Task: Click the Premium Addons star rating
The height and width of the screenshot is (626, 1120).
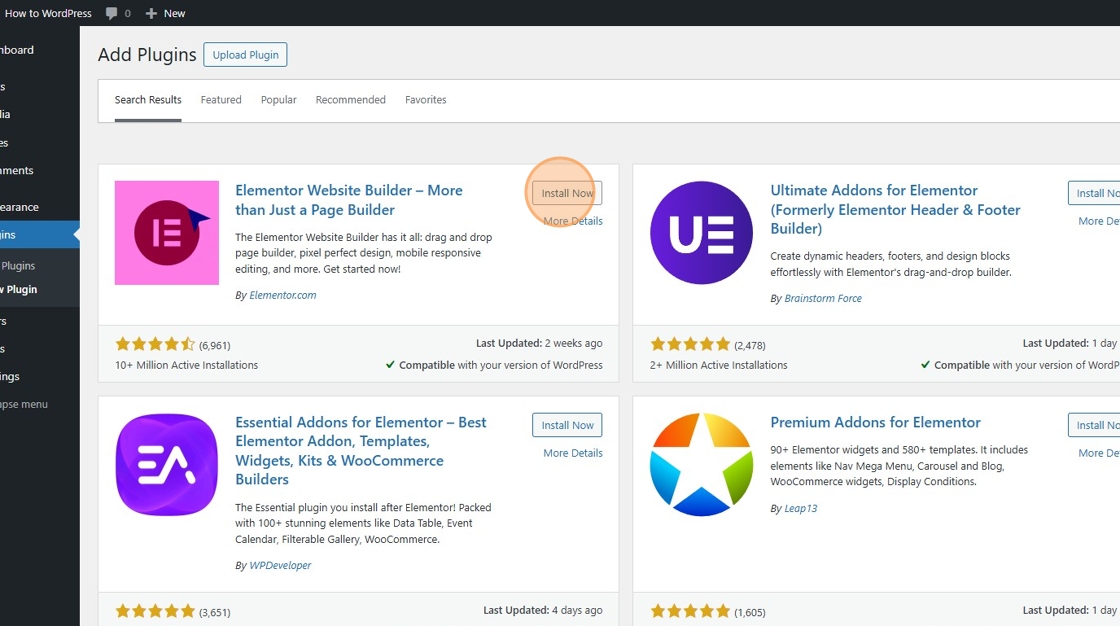Action: (690, 611)
